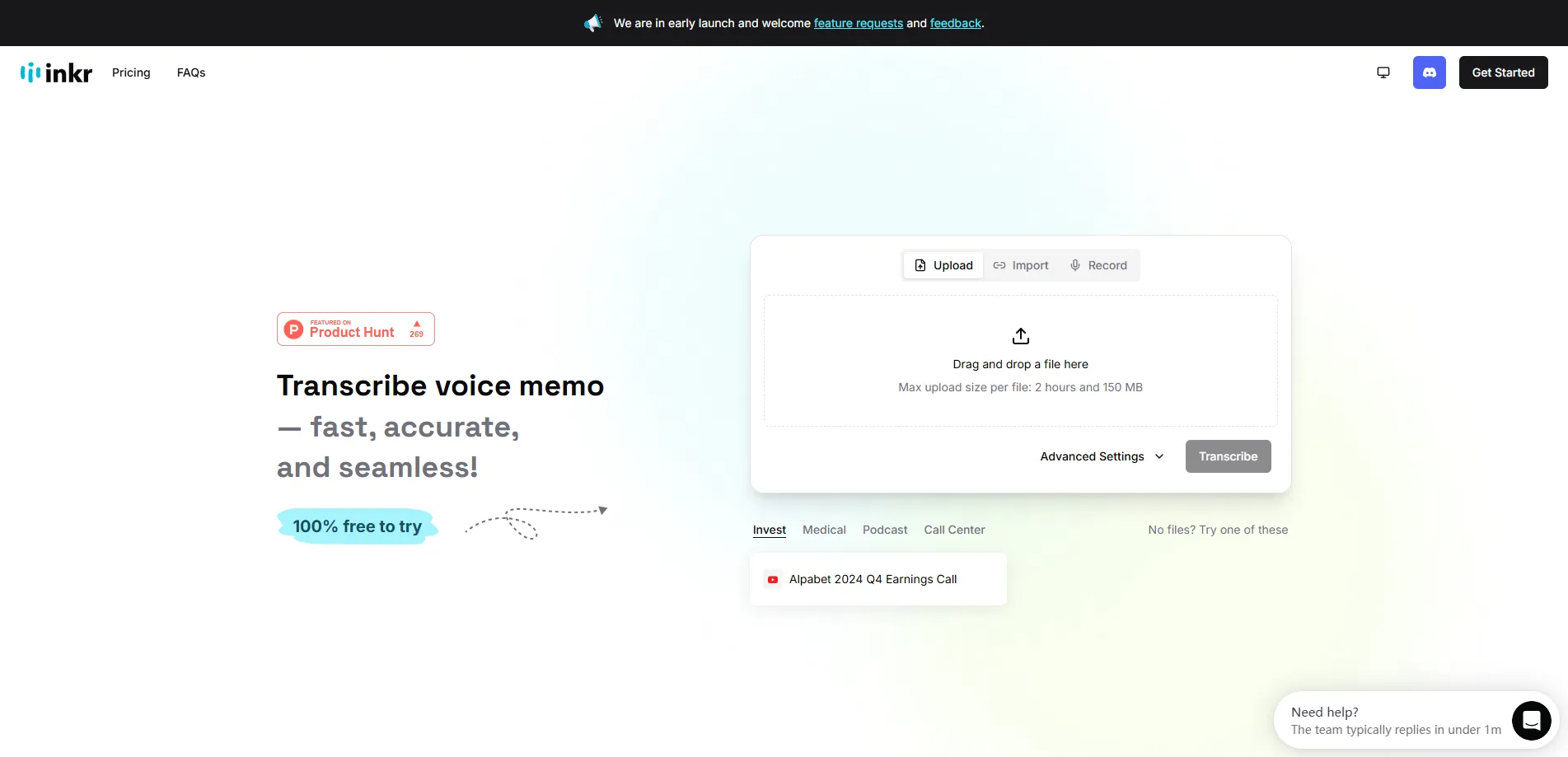Switch to the Record tab

click(x=1099, y=265)
